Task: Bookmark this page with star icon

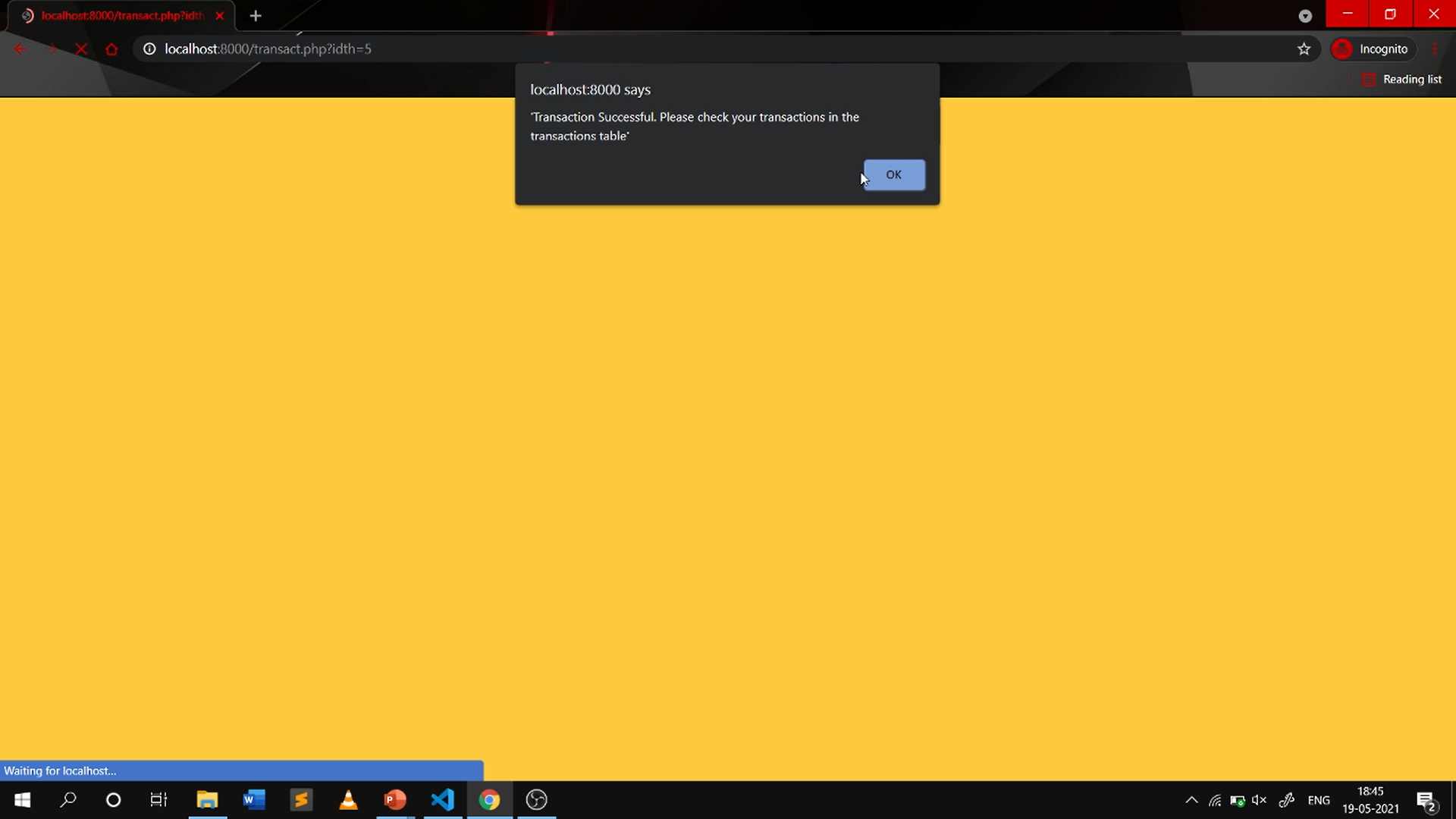Action: point(1304,49)
